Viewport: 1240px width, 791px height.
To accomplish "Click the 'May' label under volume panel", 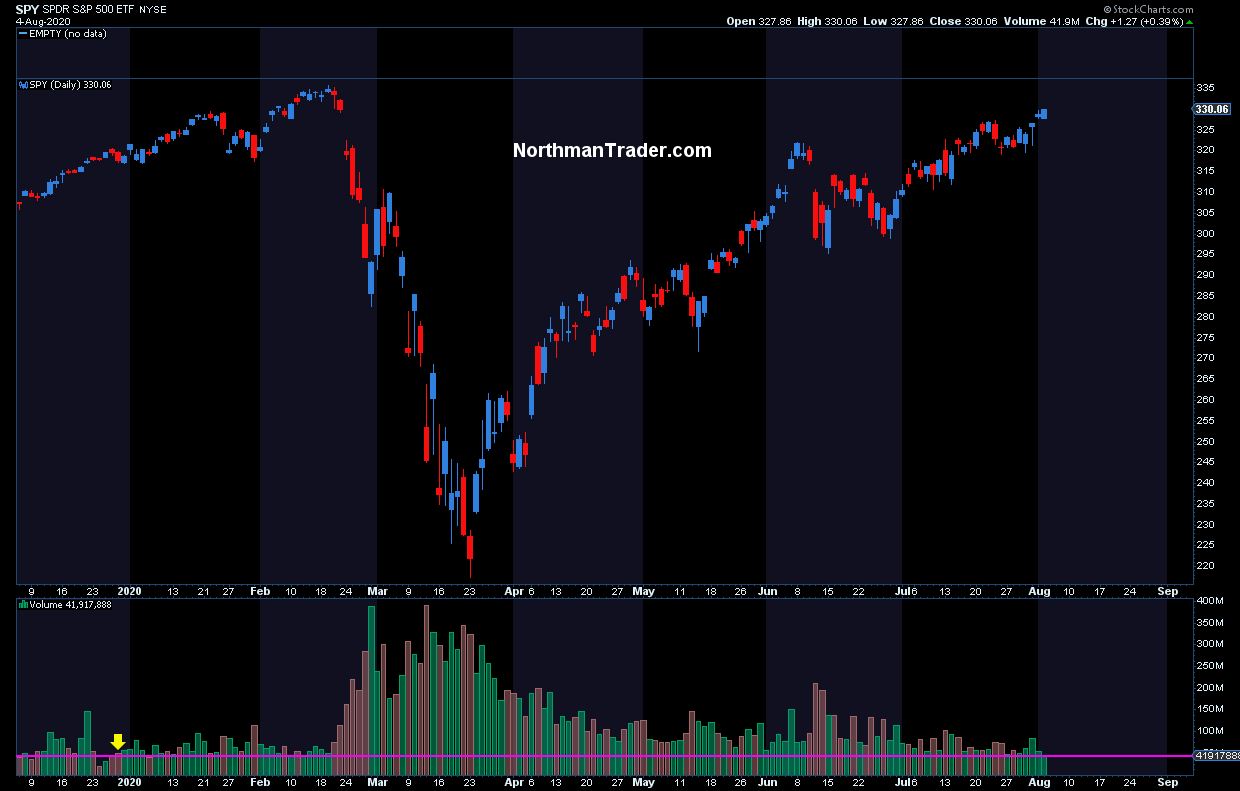I will point(643,785).
